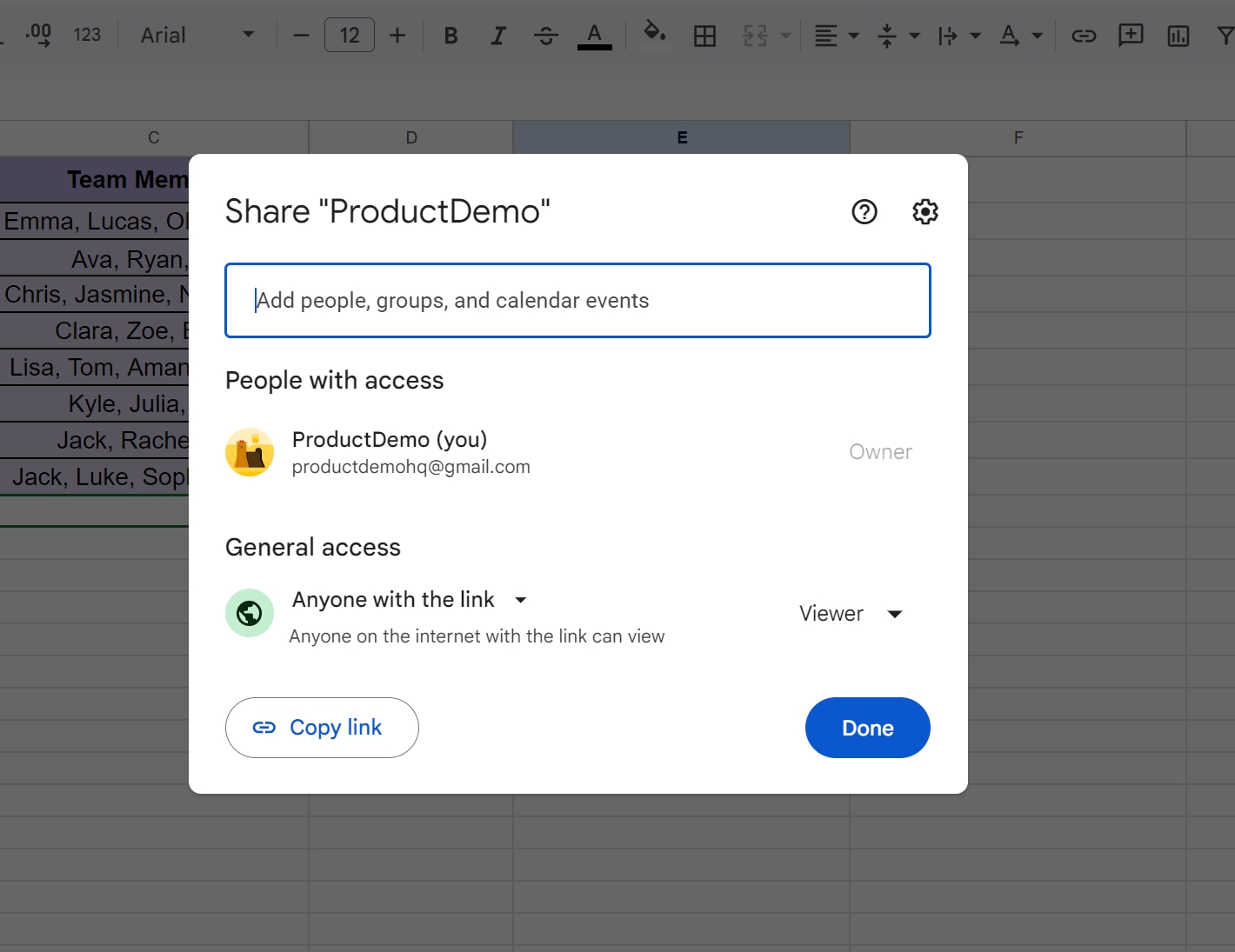1235x952 pixels.
Task: Insert chart from the toolbar
Action: click(x=1178, y=36)
